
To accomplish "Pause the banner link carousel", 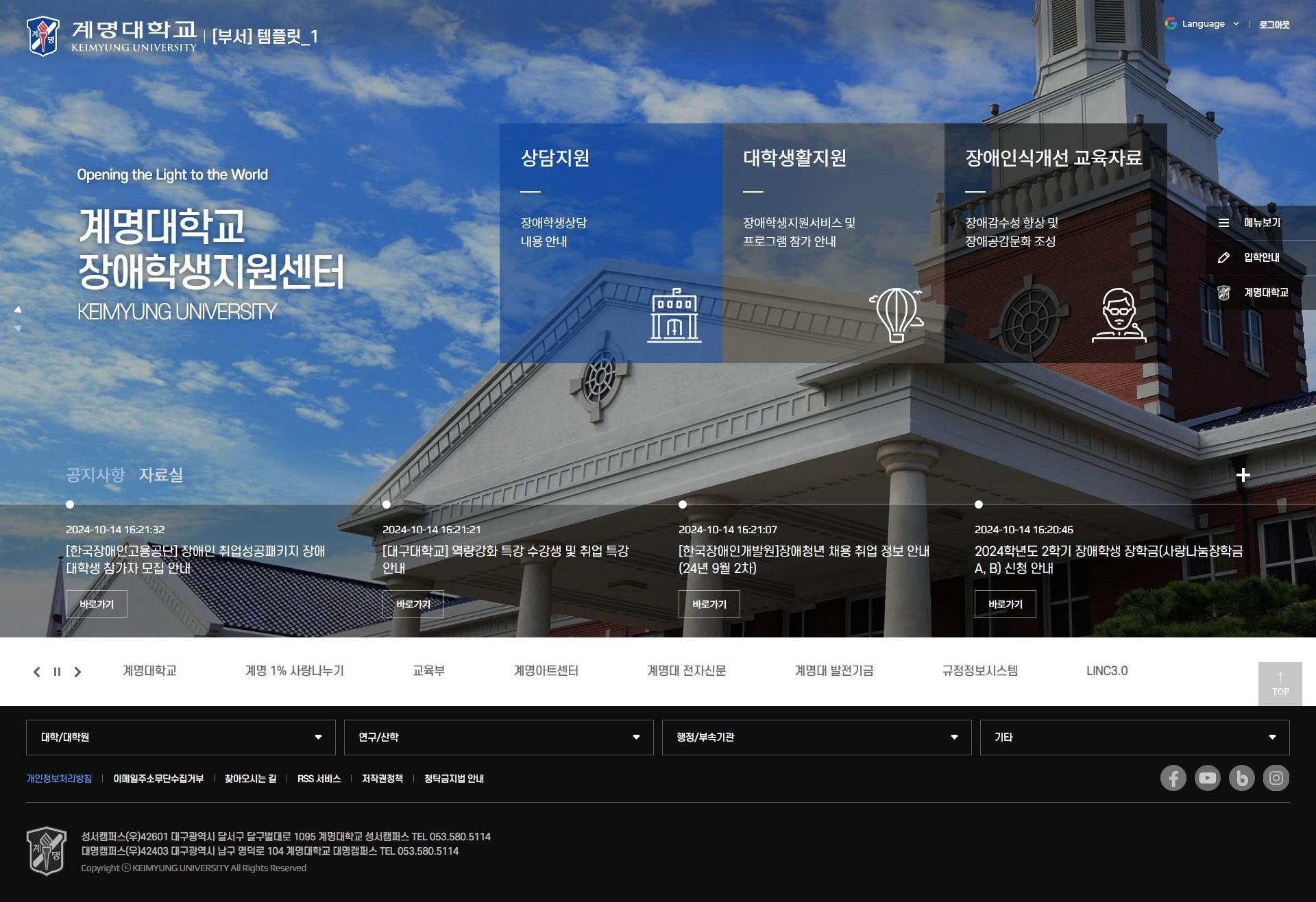I will click(x=58, y=672).
